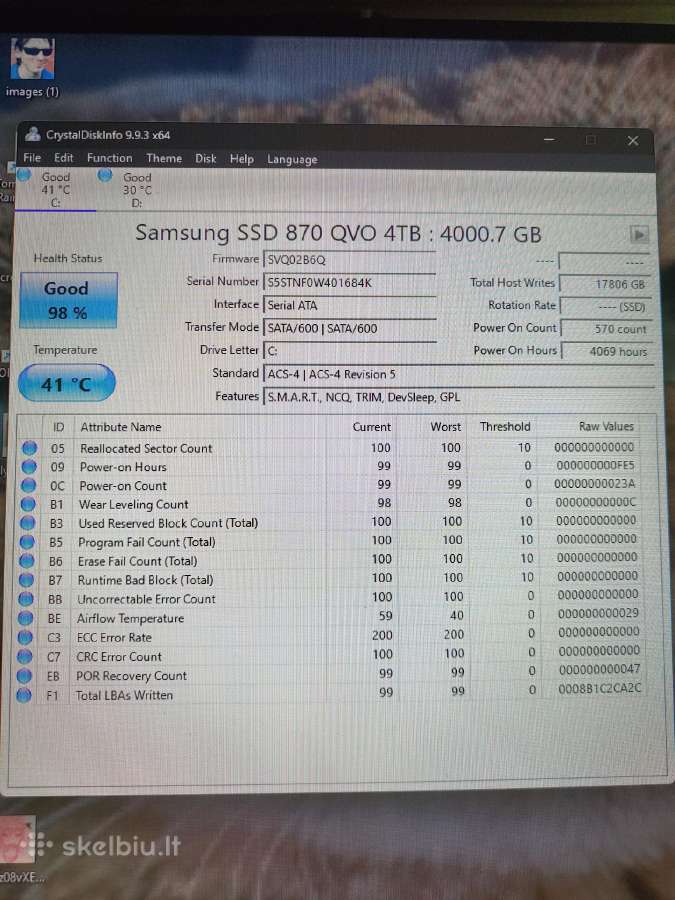Open the Language menu
The height and width of the screenshot is (900, 675).
tap(292, 160)
